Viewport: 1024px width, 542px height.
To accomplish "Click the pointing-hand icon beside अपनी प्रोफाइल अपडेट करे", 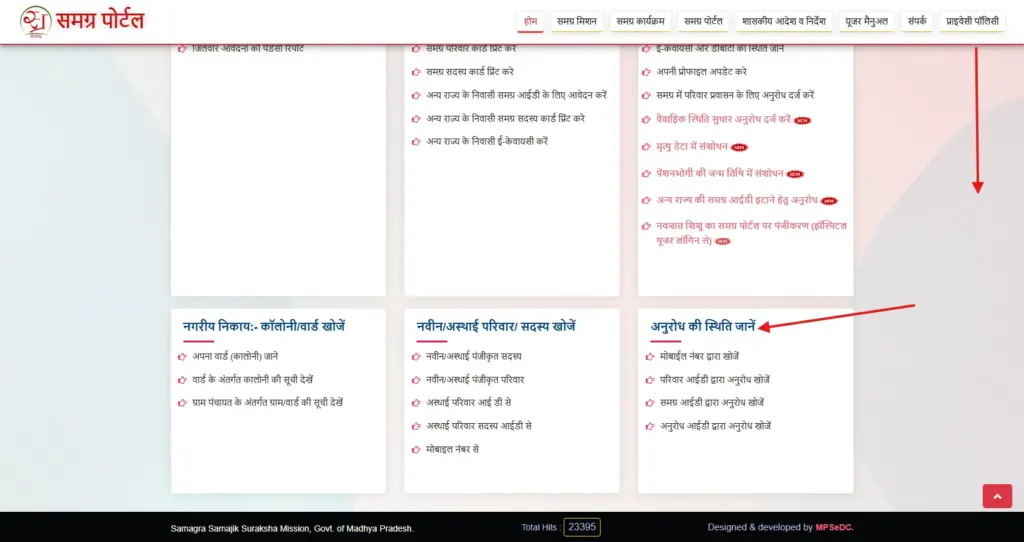I will 647,72.
